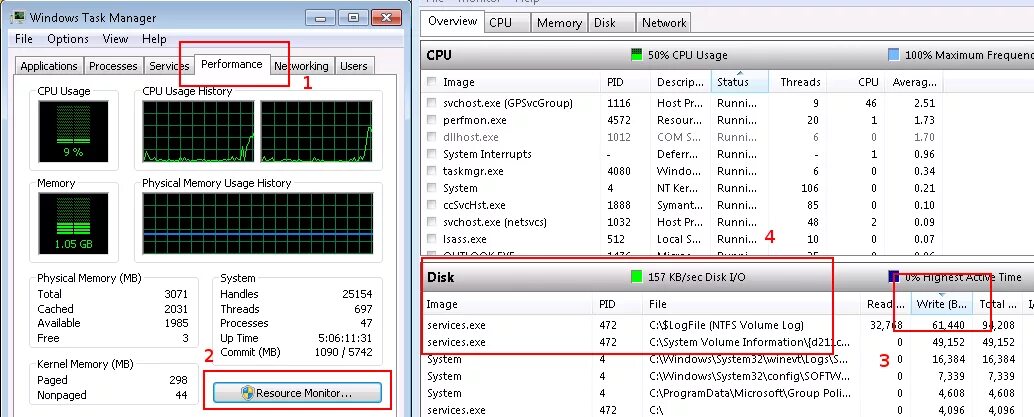Screen dimensions: 1034x417
Task: Sort CPU table by PID column
Action: [625, 82]
